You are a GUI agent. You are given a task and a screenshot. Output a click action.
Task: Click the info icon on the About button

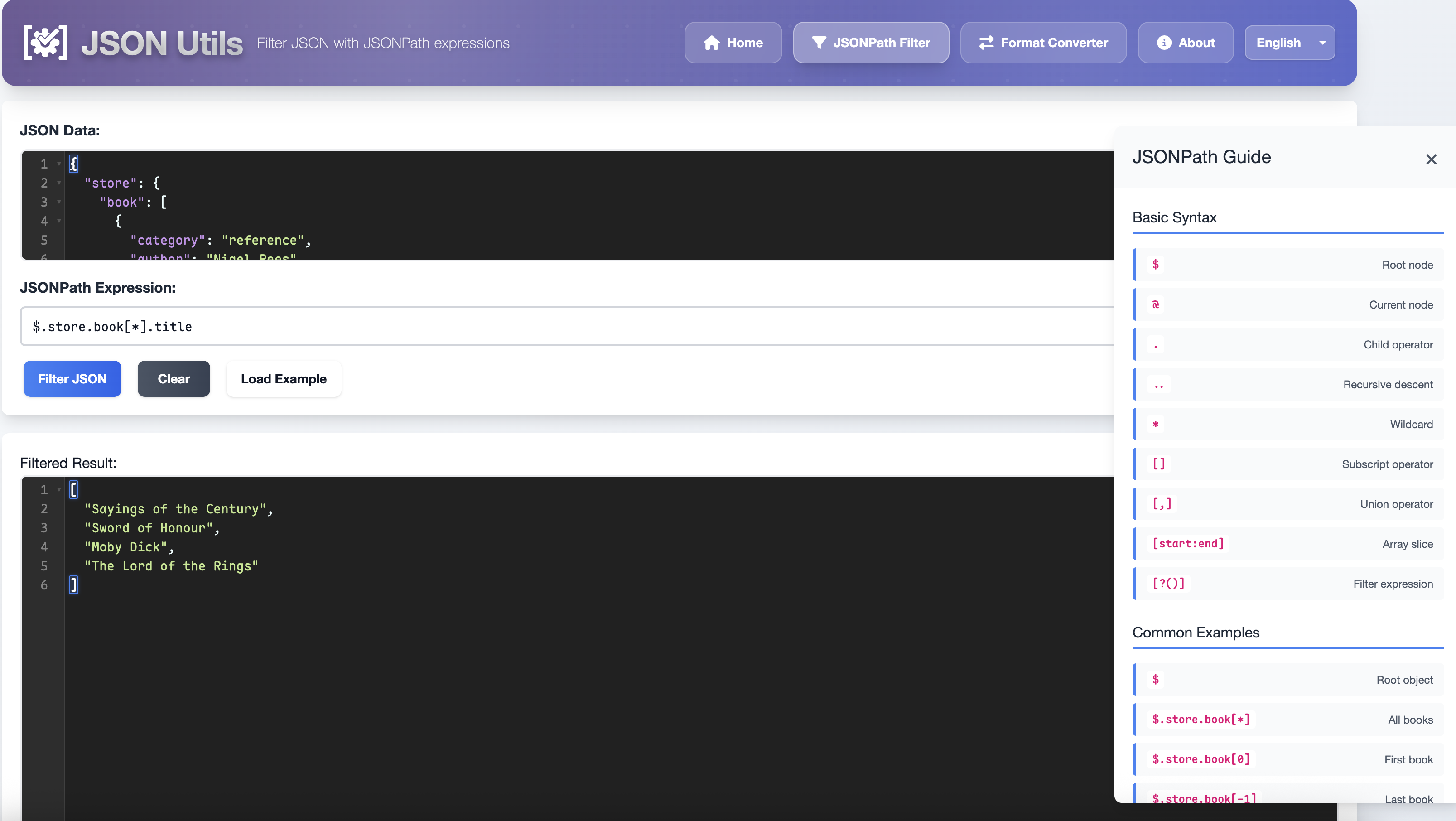pyautogui.click(x=1164, y=43)
